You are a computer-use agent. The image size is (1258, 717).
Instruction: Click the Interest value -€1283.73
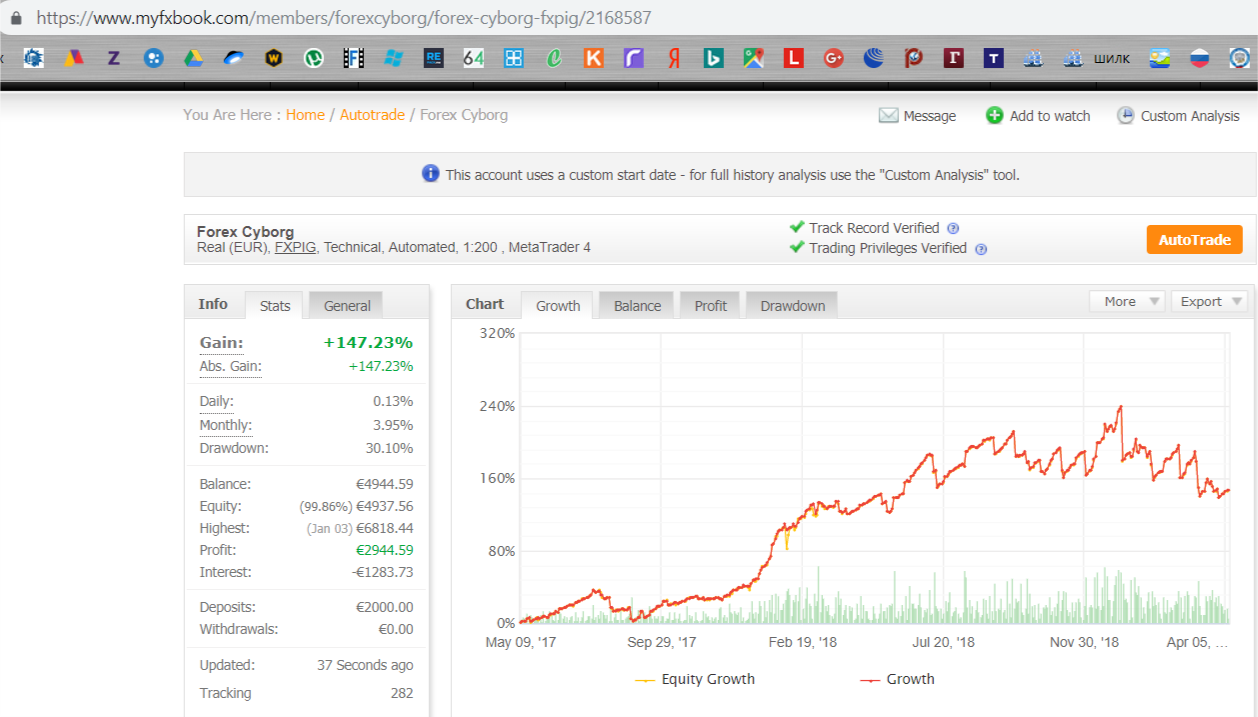click(381, 572)
